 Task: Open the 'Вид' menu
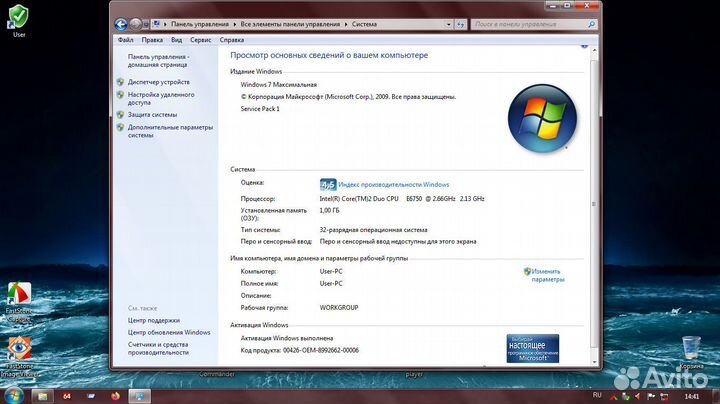pos(176,40)
